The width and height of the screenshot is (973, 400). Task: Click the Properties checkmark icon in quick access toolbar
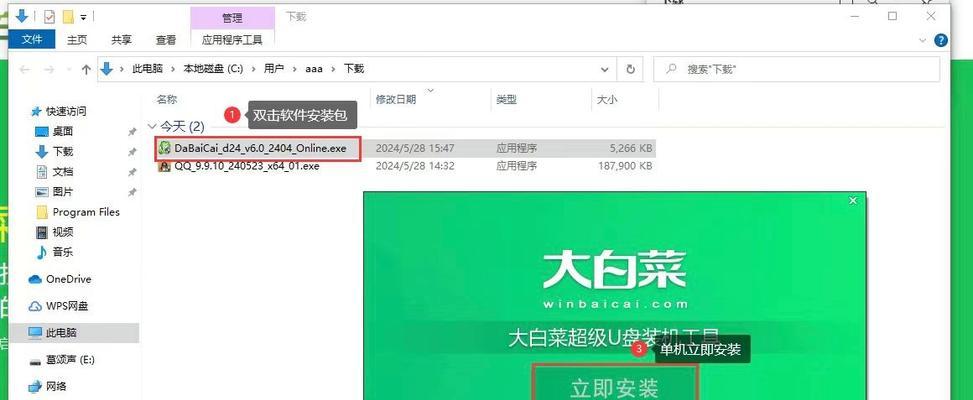click(x=49, y=16)
